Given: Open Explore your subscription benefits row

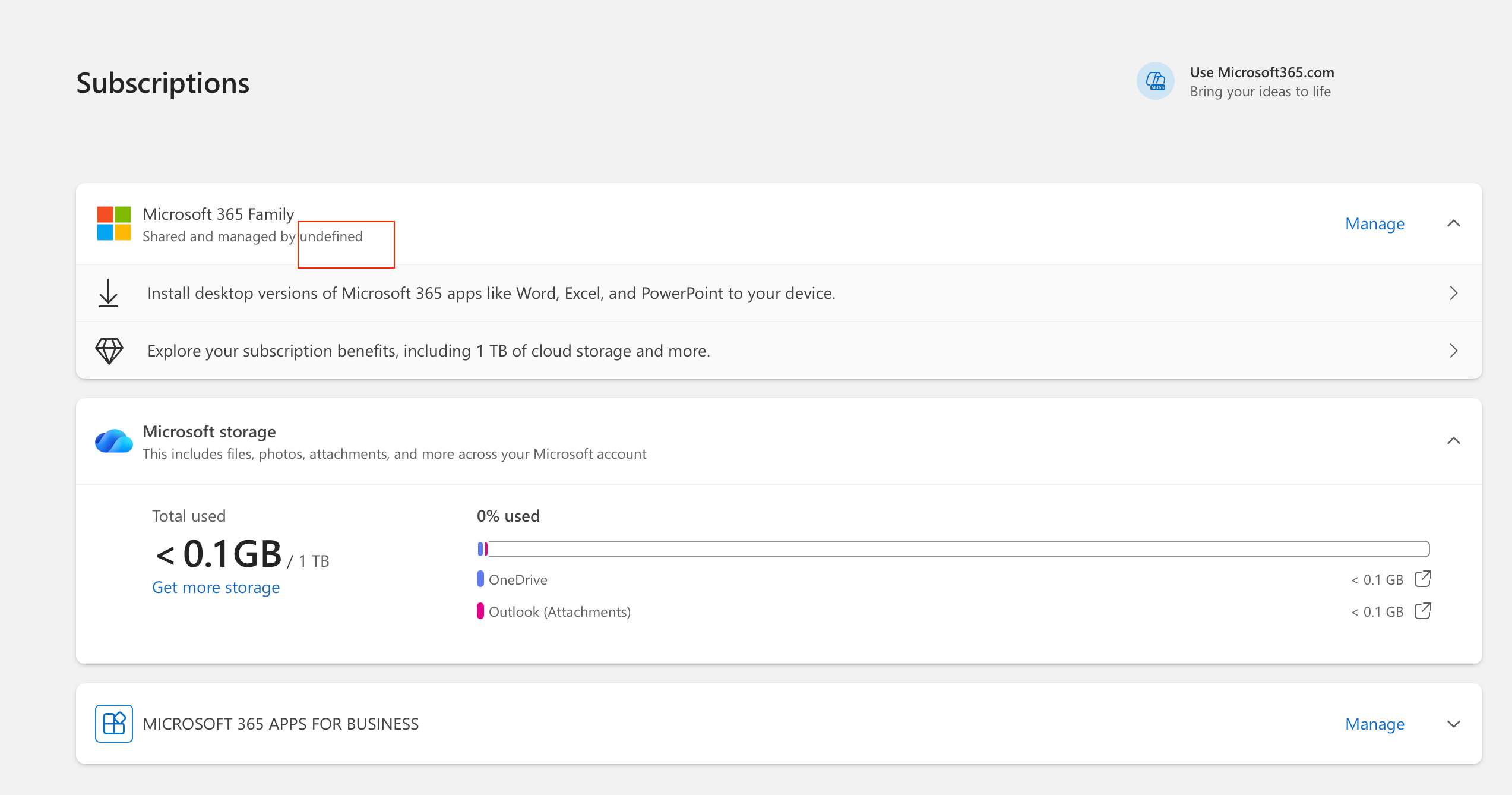Looking at the screenshot, I should [x=779, y=351].
